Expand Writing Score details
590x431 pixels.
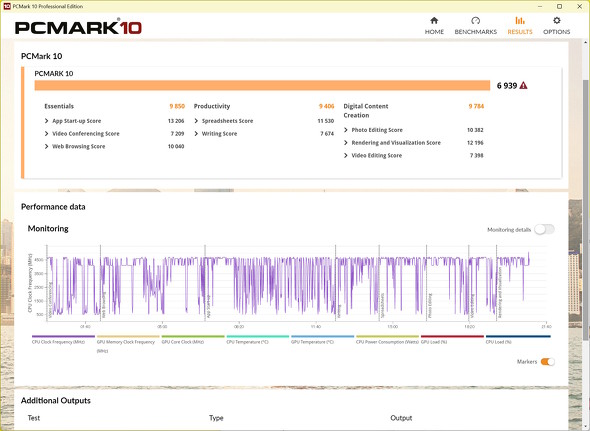click(196, 134)
